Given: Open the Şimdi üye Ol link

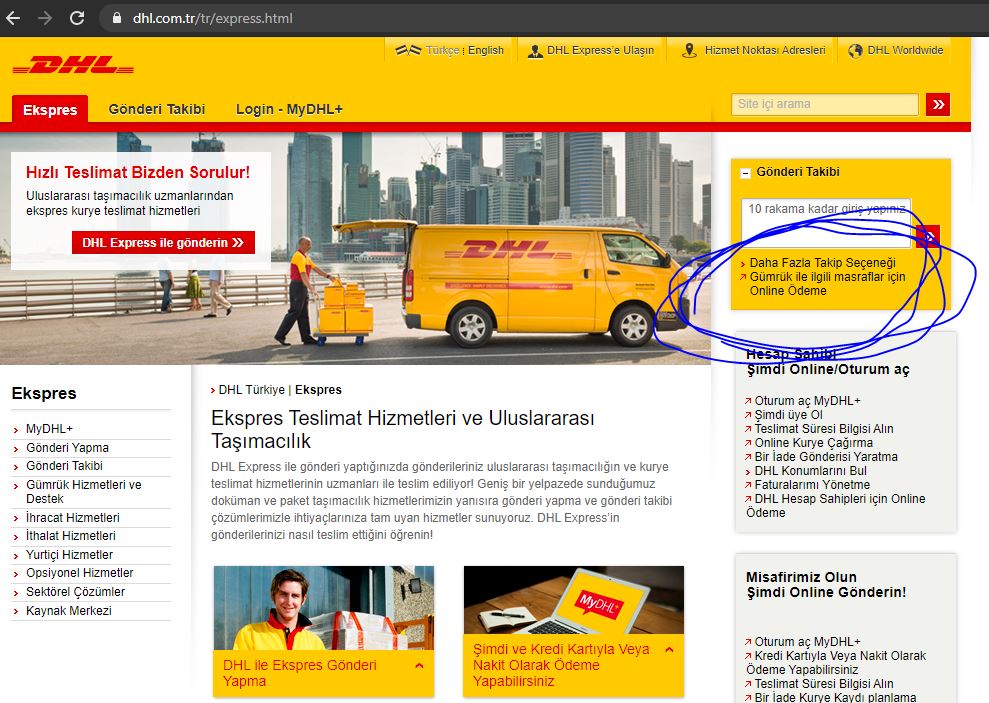Looking at the screenshot, I should [788, 415].
